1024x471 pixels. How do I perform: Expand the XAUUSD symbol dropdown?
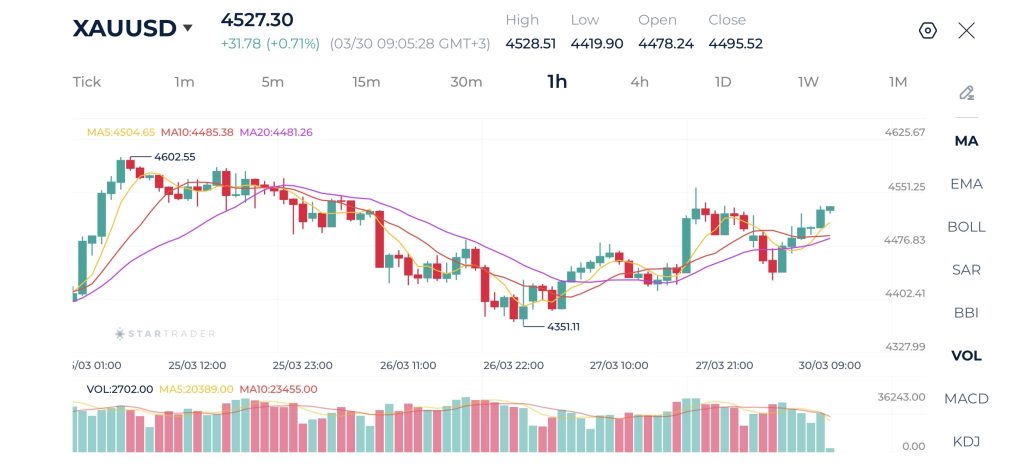click(187, 28)
